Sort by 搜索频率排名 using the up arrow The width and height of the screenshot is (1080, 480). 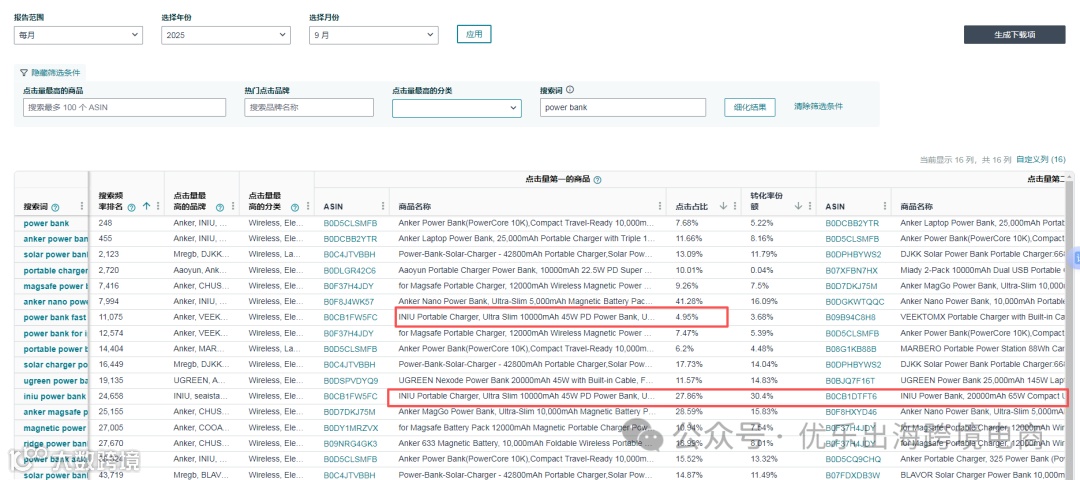pos(146,206)
